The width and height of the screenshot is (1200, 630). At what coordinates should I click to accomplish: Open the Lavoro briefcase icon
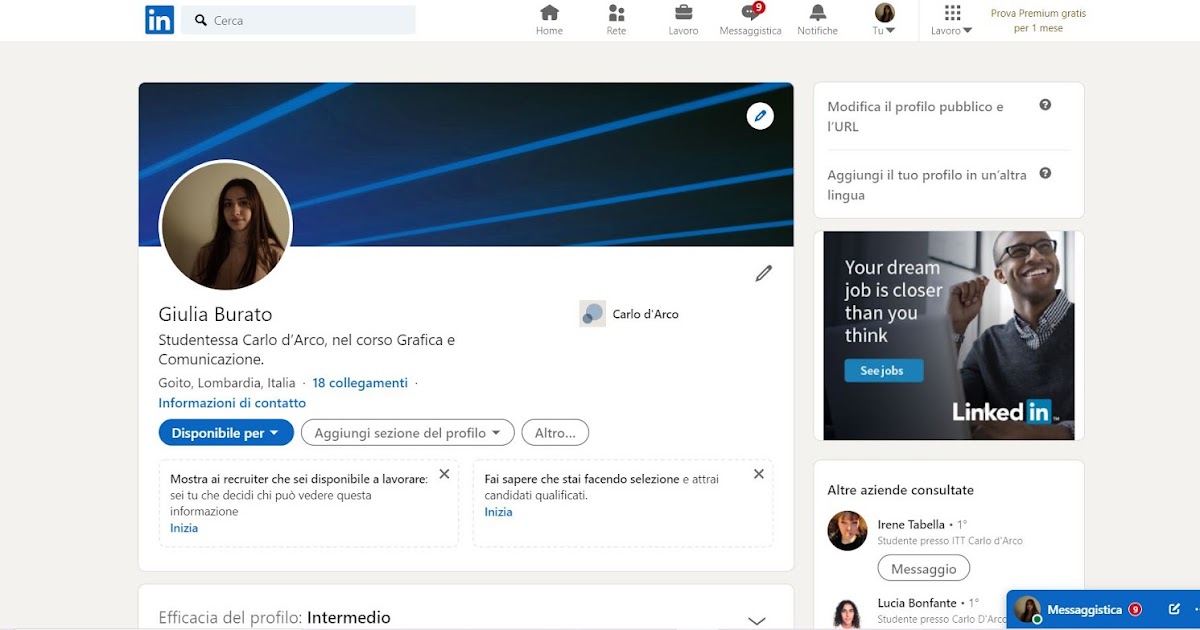(x=683, y=17)
